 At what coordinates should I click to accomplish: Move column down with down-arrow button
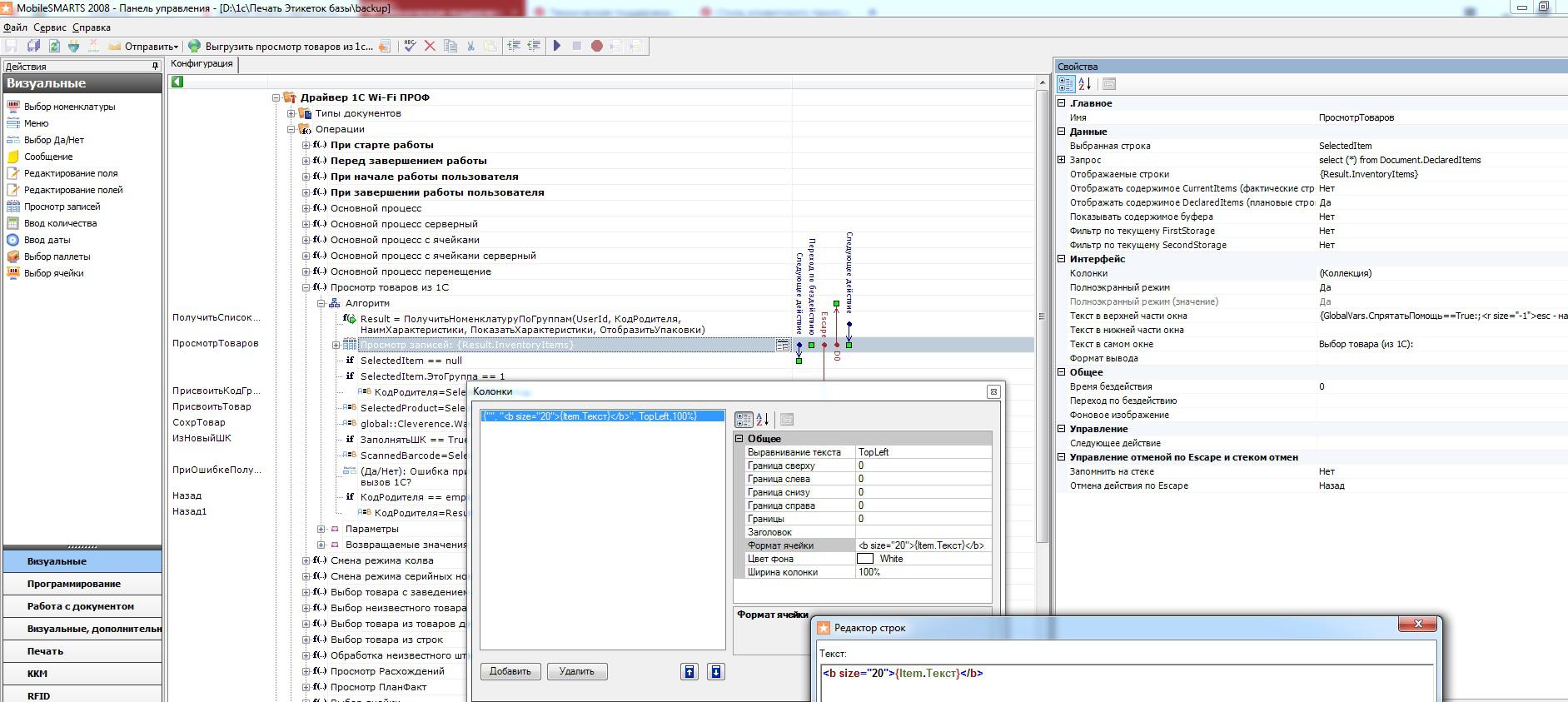coord(716,672)
